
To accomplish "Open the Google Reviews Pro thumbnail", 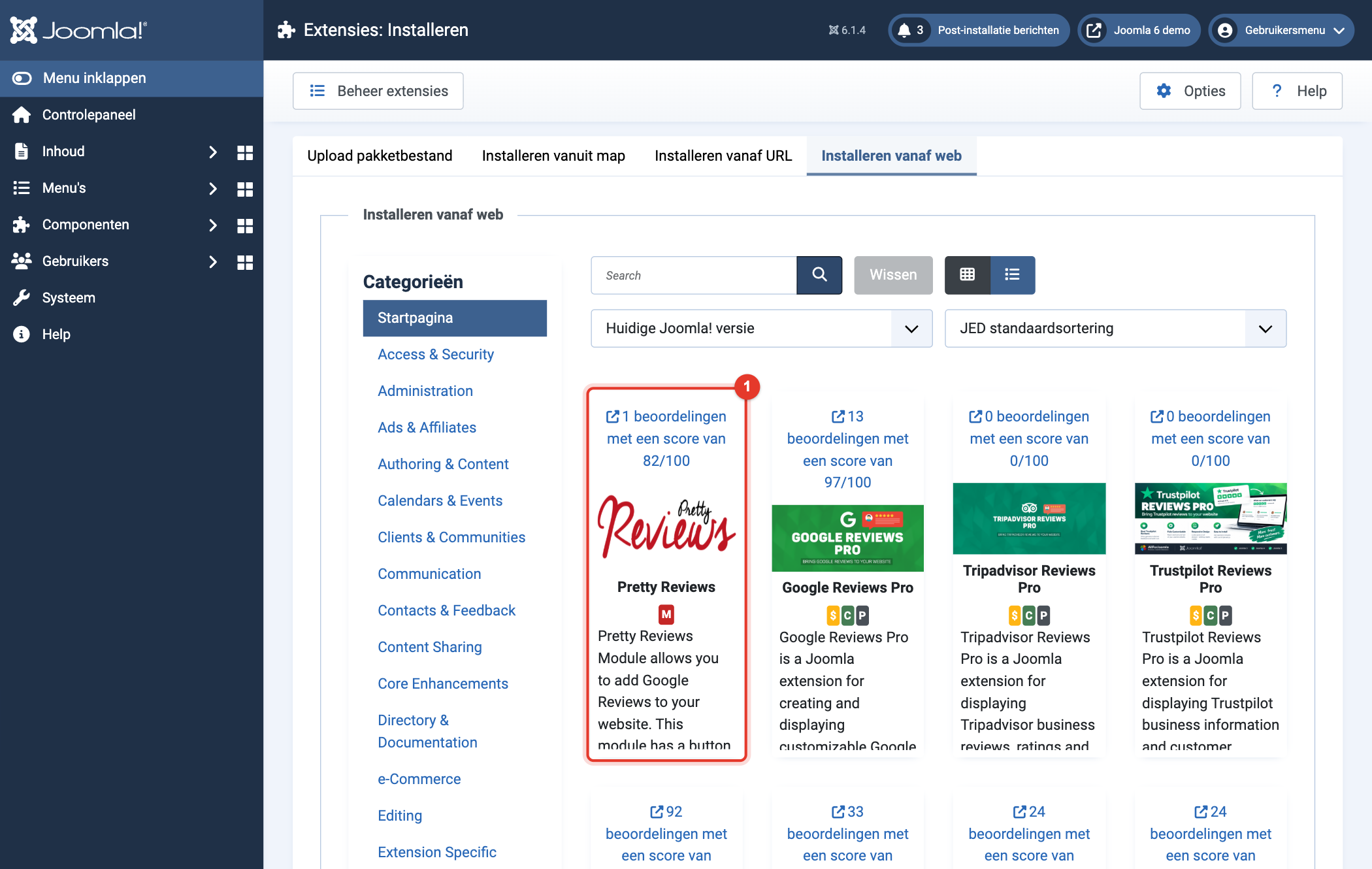I will [847, 538].
